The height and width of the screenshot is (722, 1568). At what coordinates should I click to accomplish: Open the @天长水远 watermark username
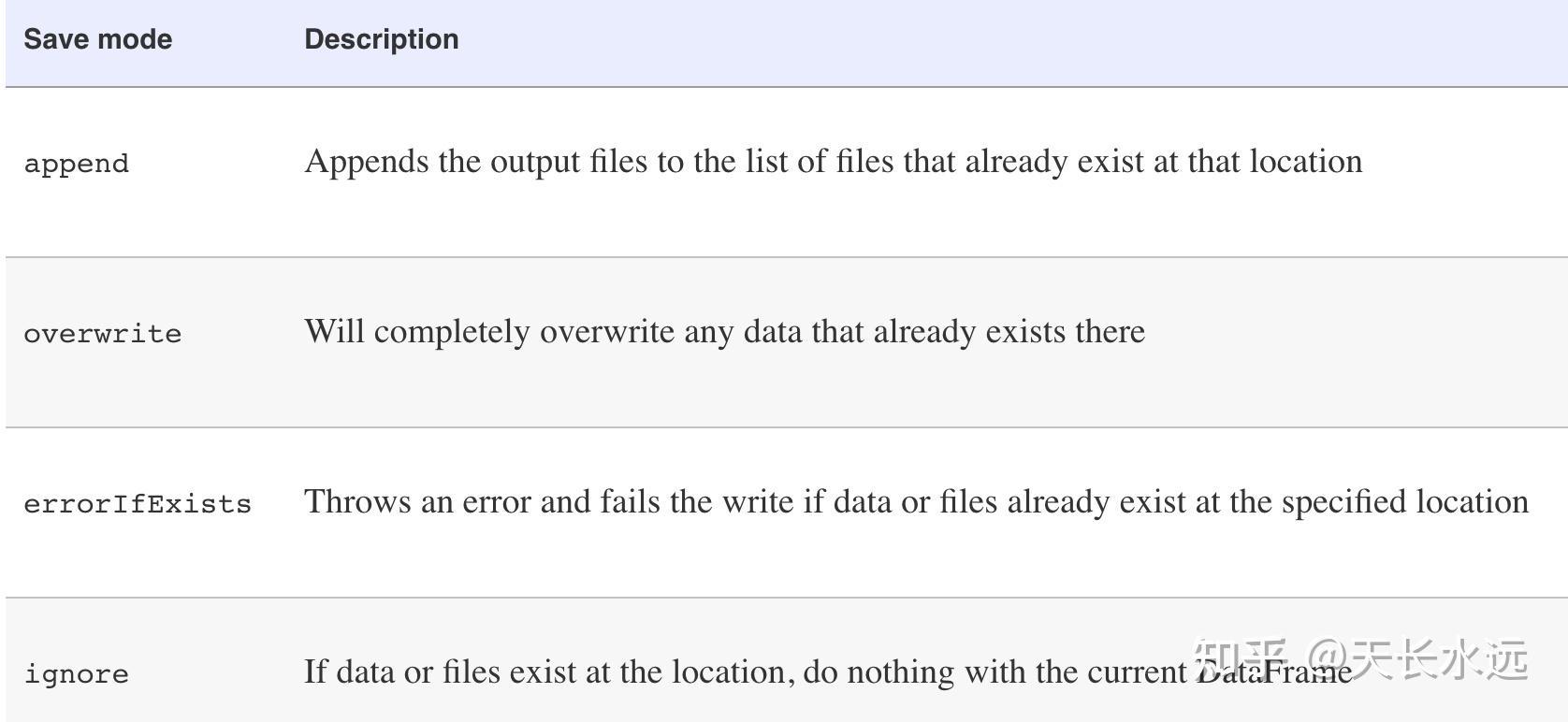pyautogui.click(x=1418, y=658)
